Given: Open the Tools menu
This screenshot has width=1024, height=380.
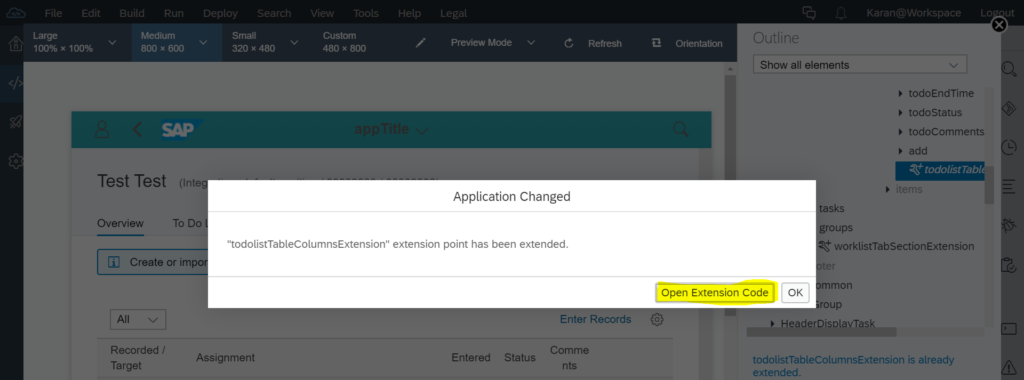Looking at the screenshot, I should [x=366, y=13].
